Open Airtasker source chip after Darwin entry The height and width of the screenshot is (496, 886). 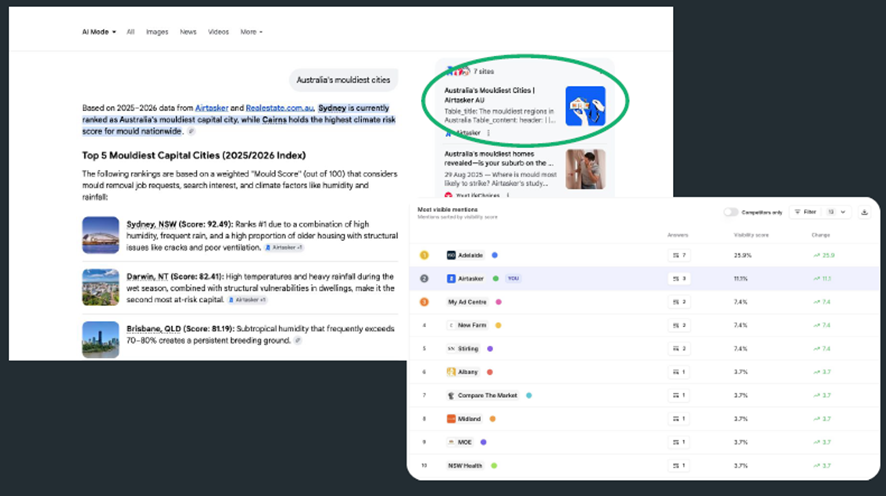pos(247,300)
